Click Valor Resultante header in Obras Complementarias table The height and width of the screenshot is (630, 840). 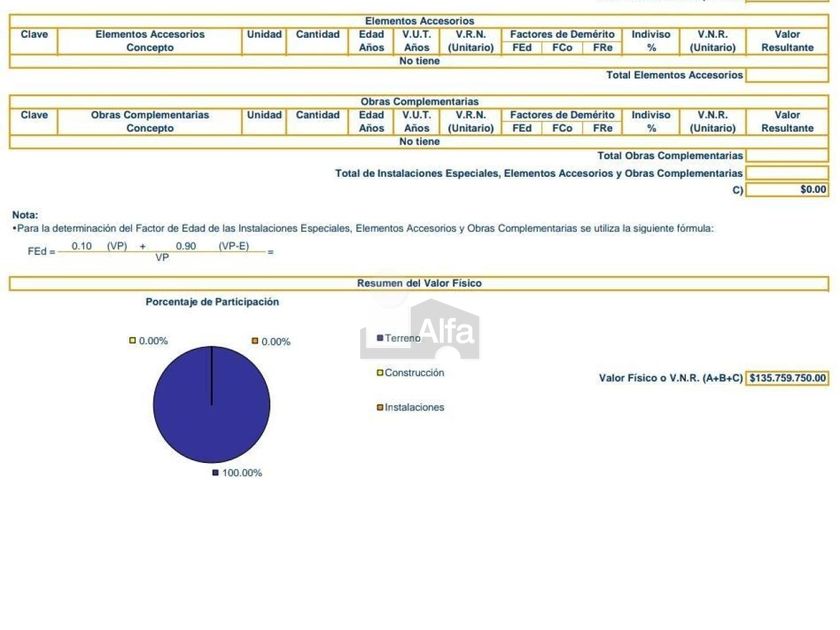(787, 122)
